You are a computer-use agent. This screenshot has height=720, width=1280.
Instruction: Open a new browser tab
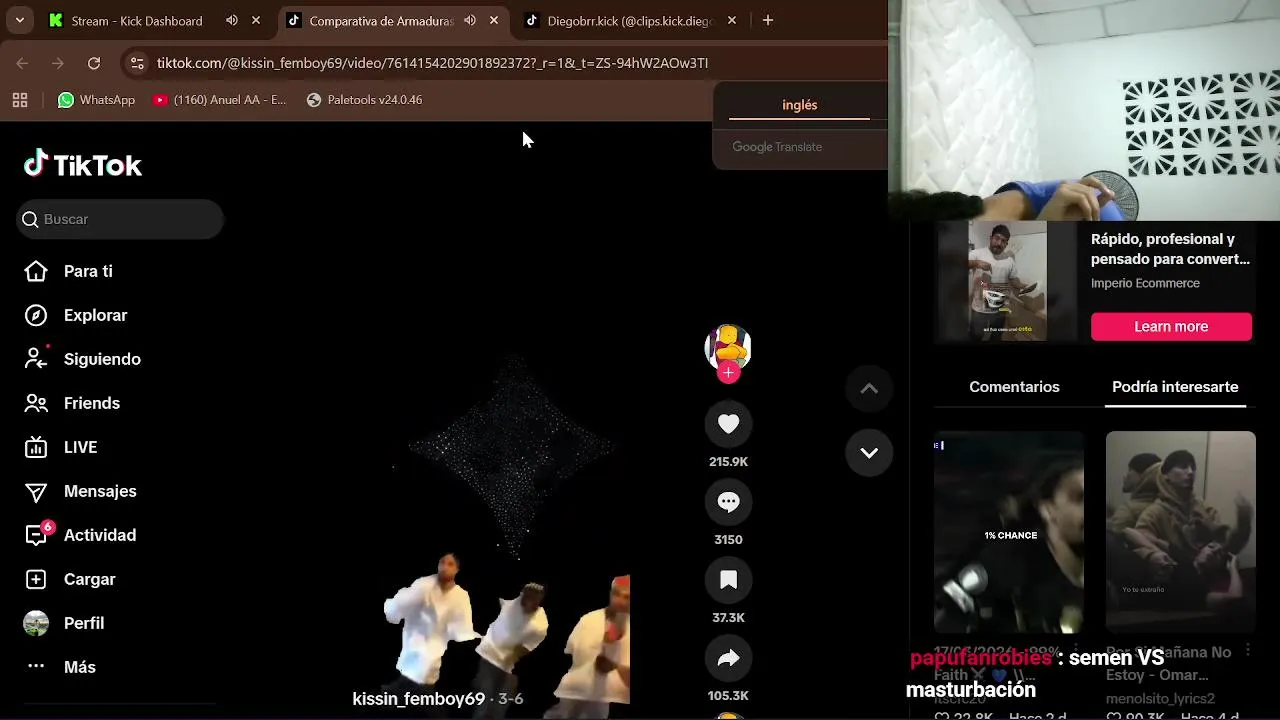(x=768, y=20)
